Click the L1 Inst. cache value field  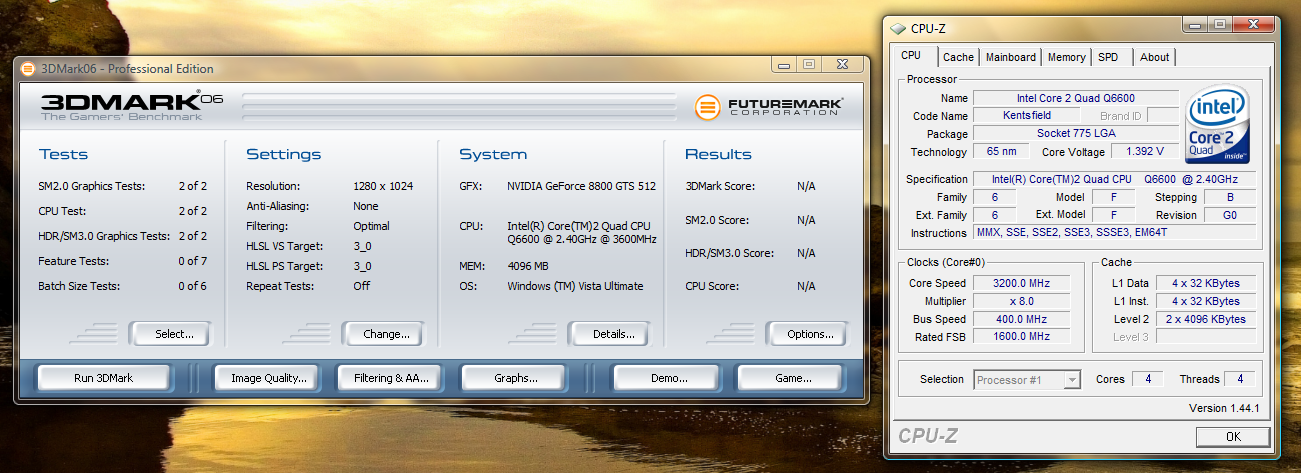1205,301
